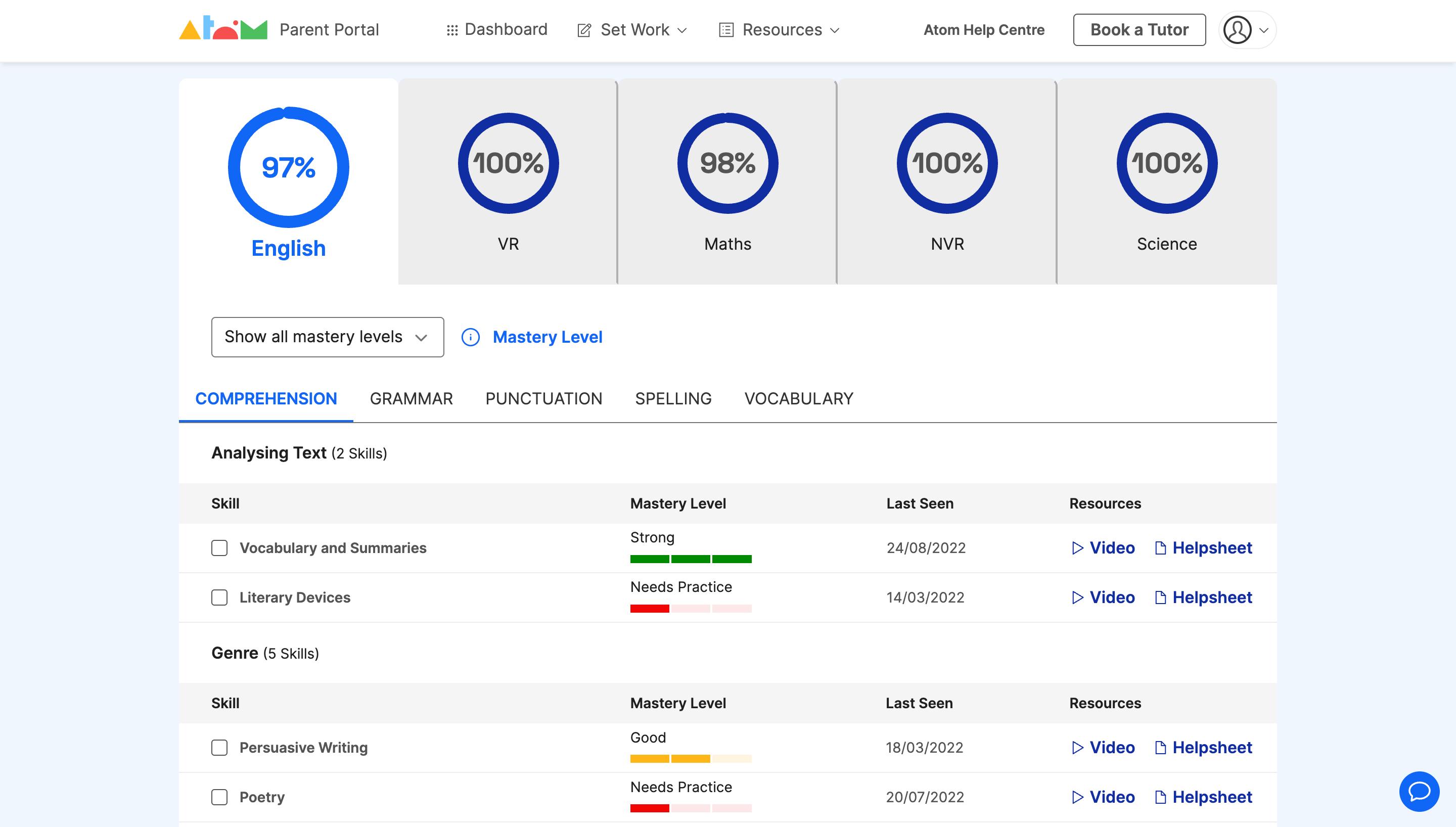Click the Atom logo in the header

222,29
